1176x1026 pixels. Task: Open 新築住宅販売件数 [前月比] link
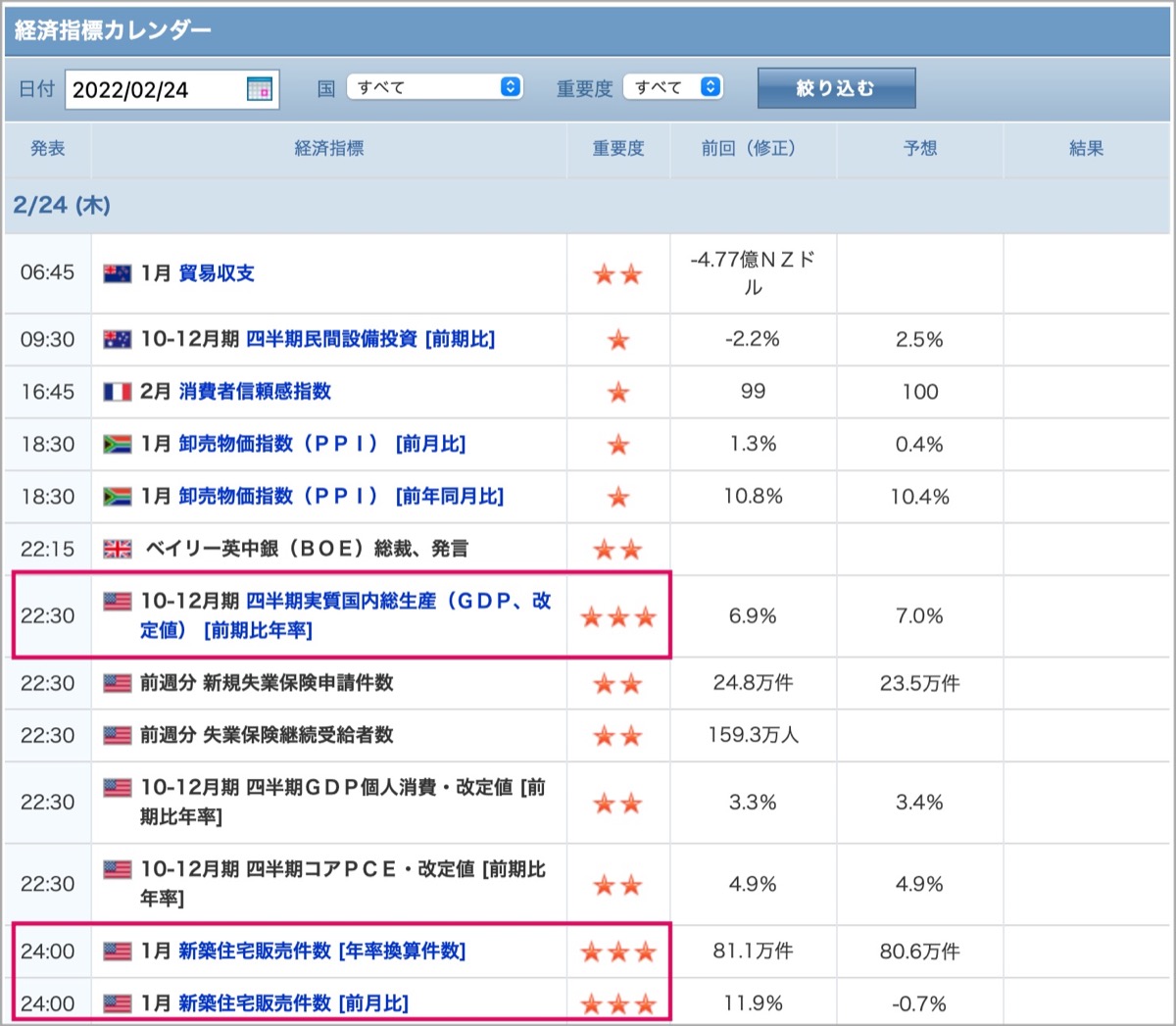tap(293, 1003)
